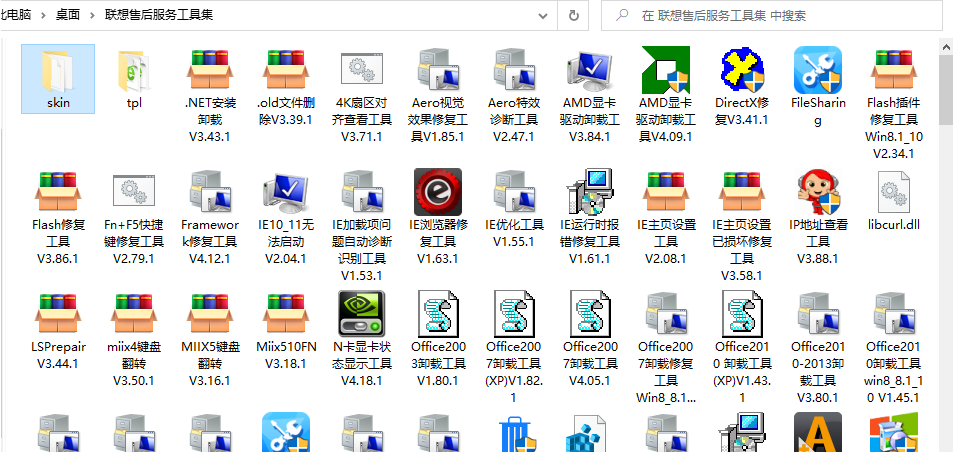Screen dimensions: 953x452
Task: Select LSPrepair V3.44.1 archive icon
Action: coord(58,314)
